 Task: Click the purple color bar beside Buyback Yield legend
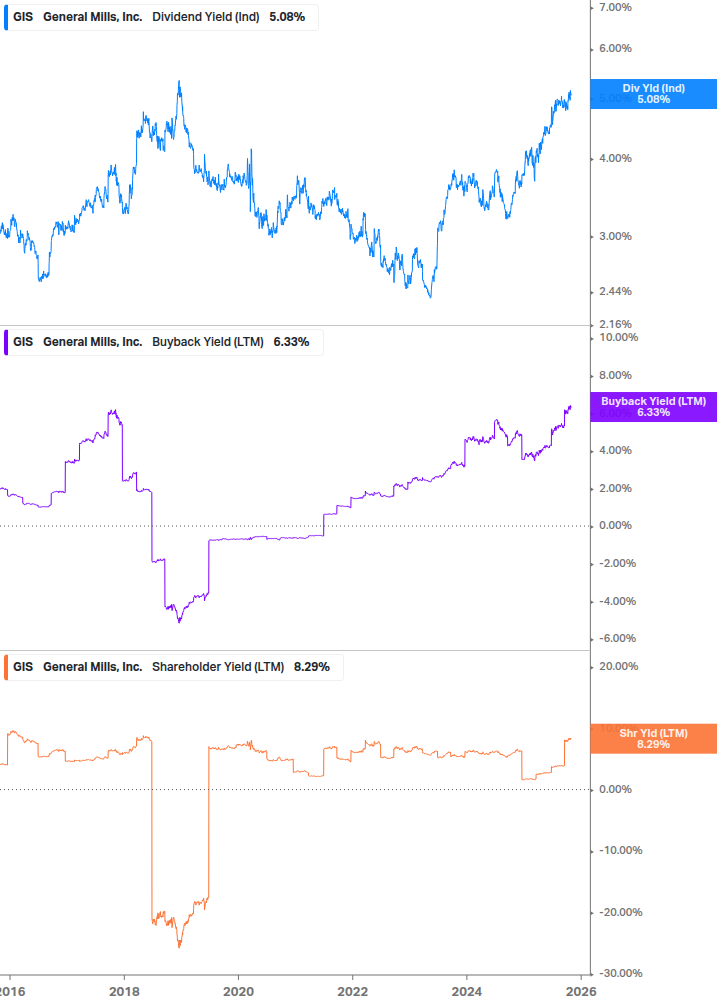pyautogui.click(x=6, y=342)
